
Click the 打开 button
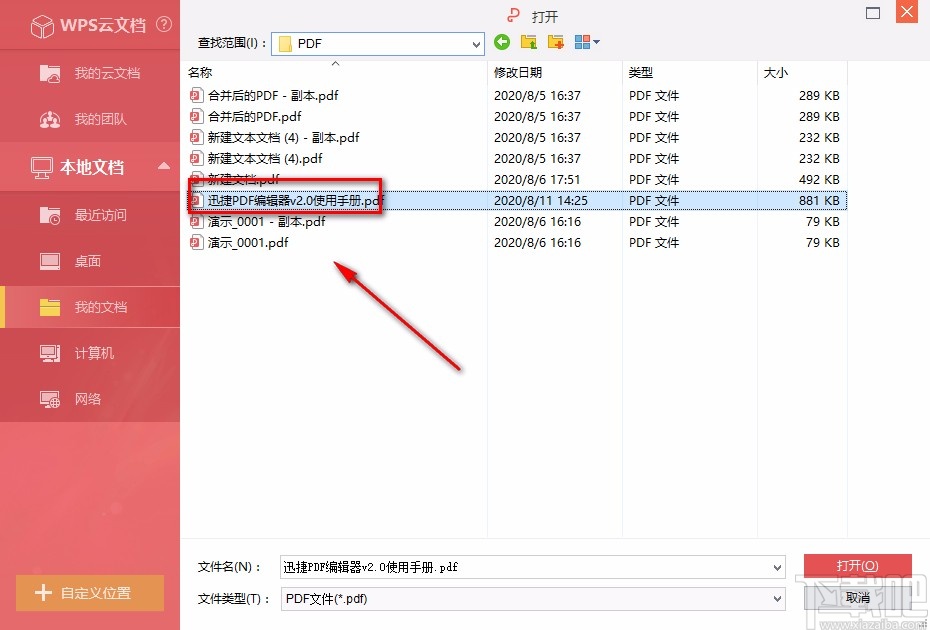pyautogui.click(x=857, y=565)
